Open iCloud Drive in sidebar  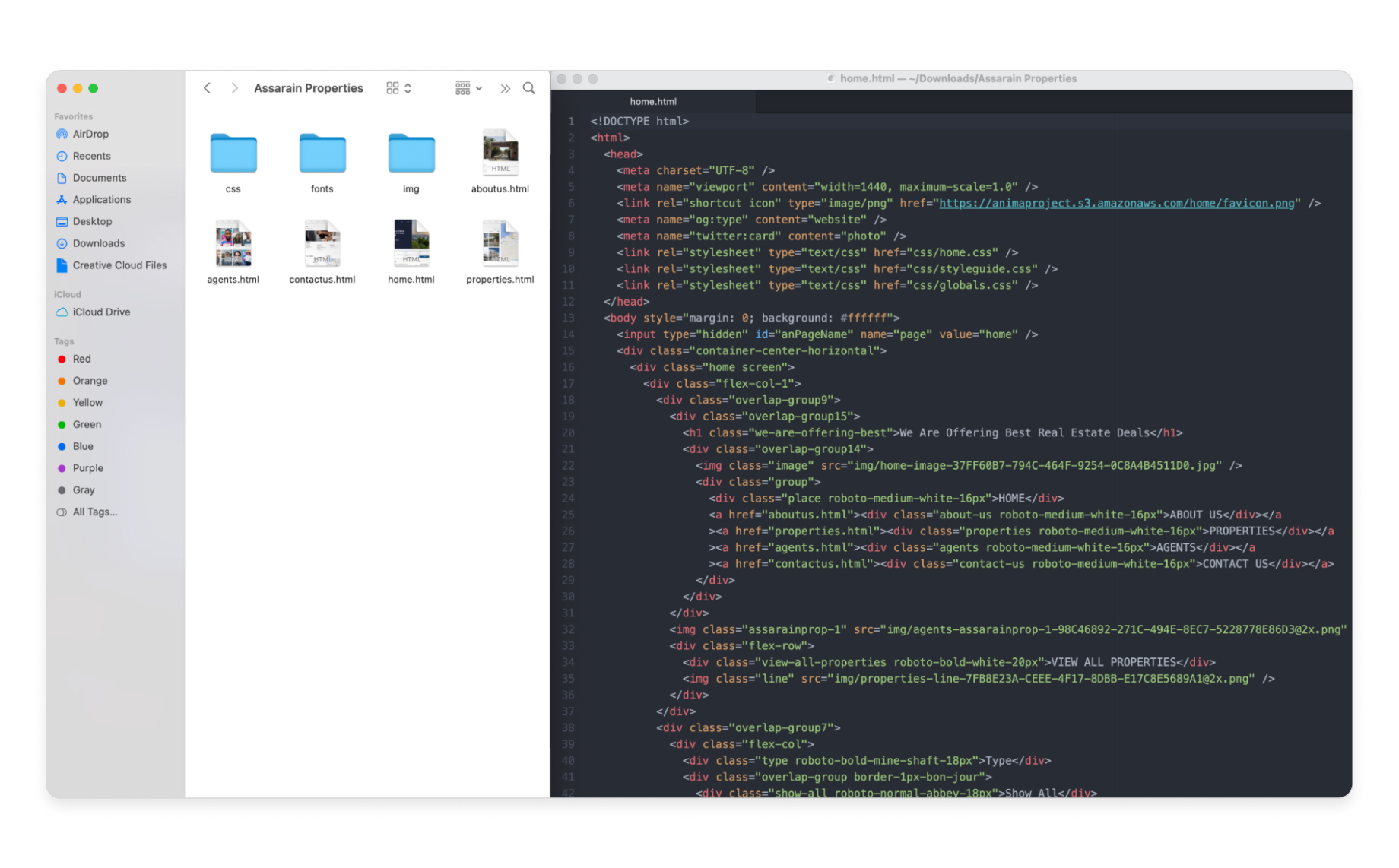[101, 312]
